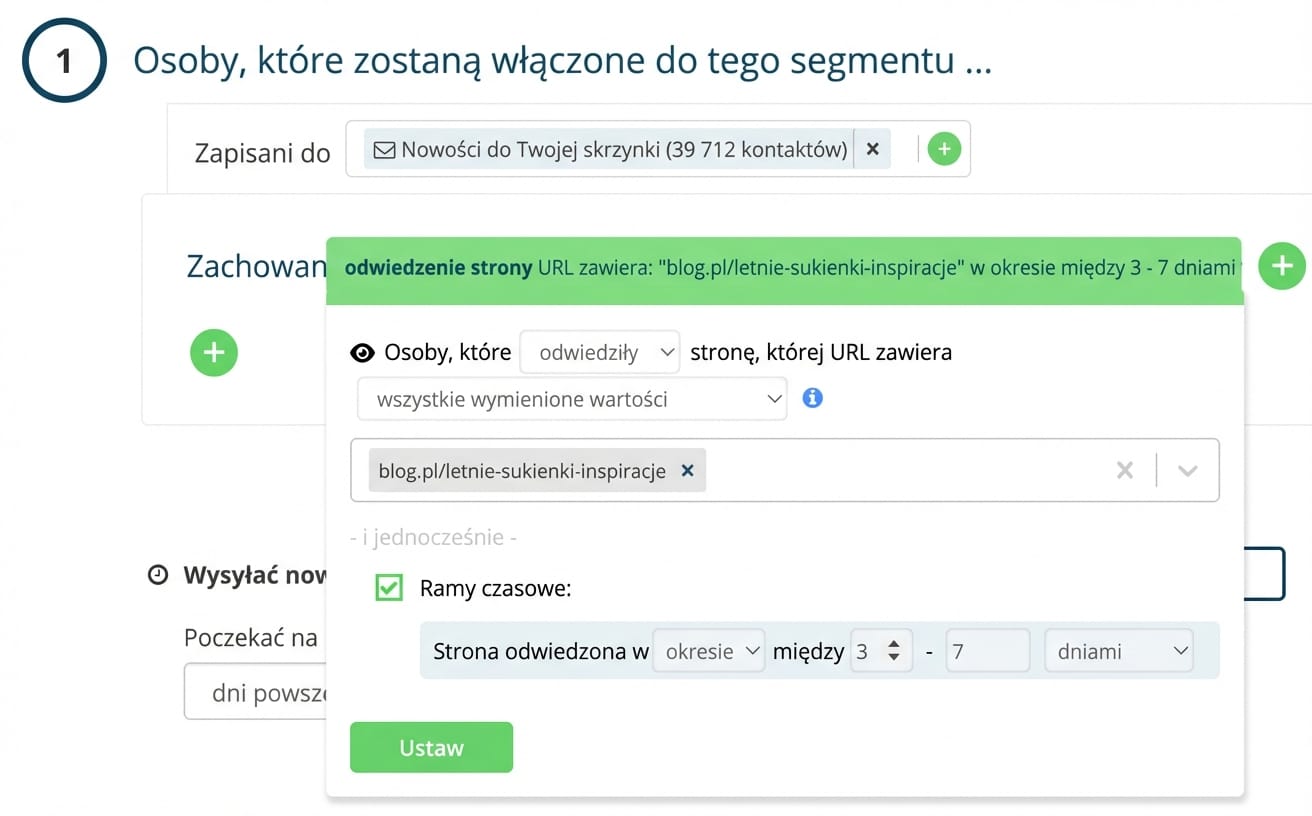Click the "7" number input field
The width and height of the screenshot is (1312, 816).
[986, 651]
